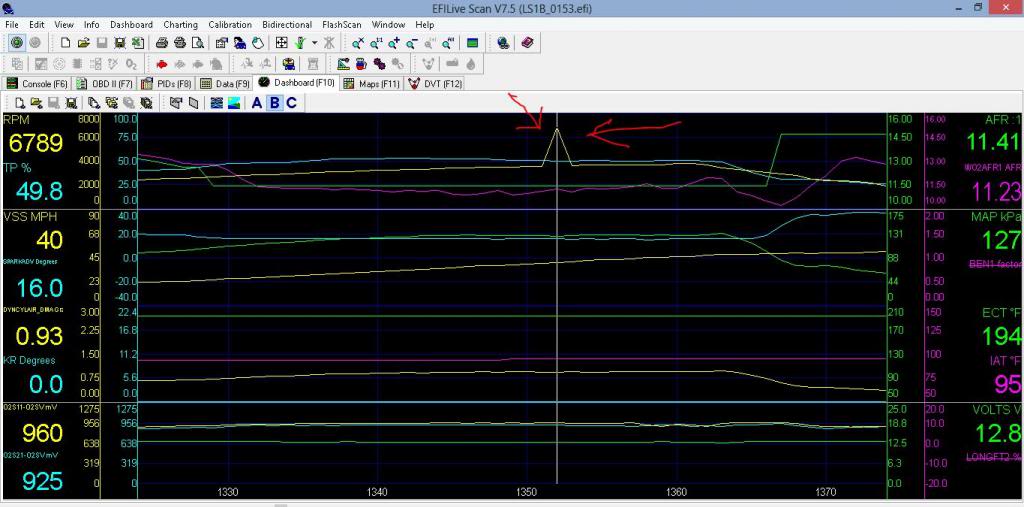Click the 1360 time axis label
This screenshot has width=1024, height=507.
677,491
